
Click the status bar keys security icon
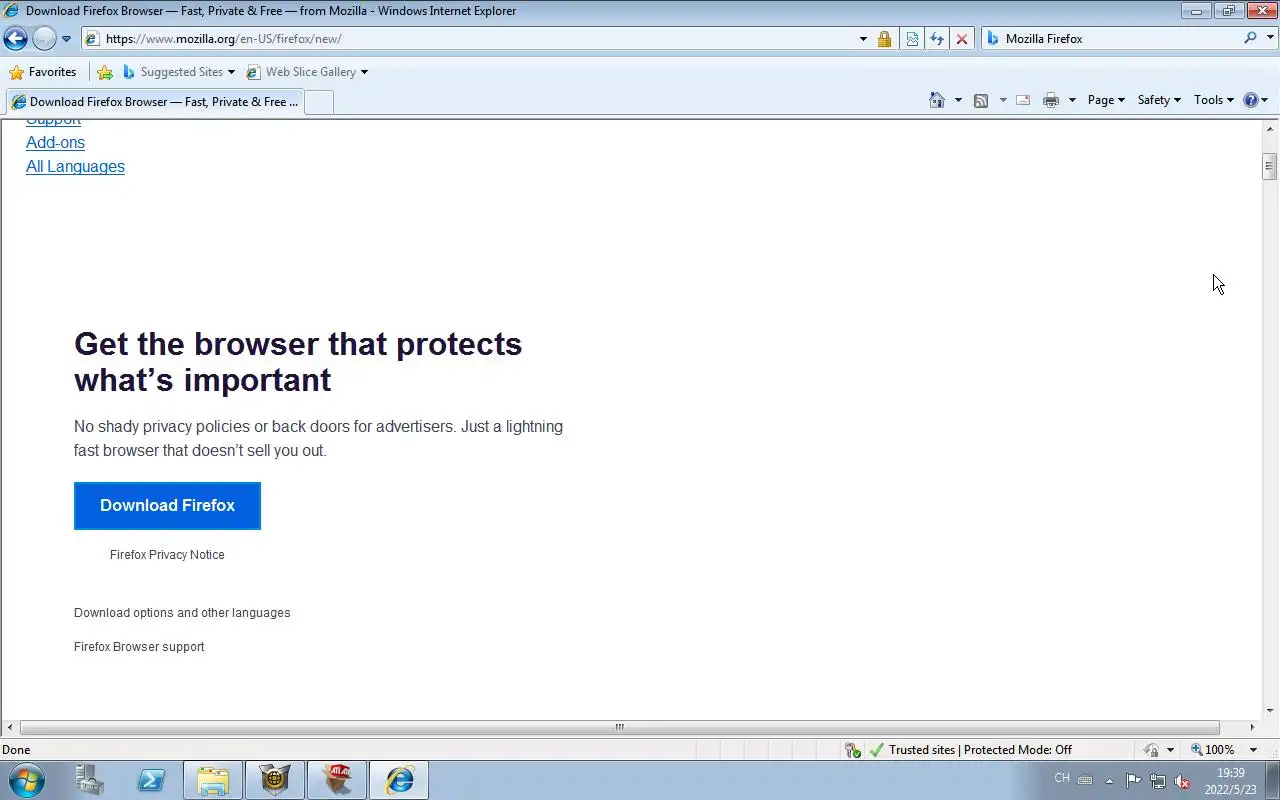tap(853, 750)
